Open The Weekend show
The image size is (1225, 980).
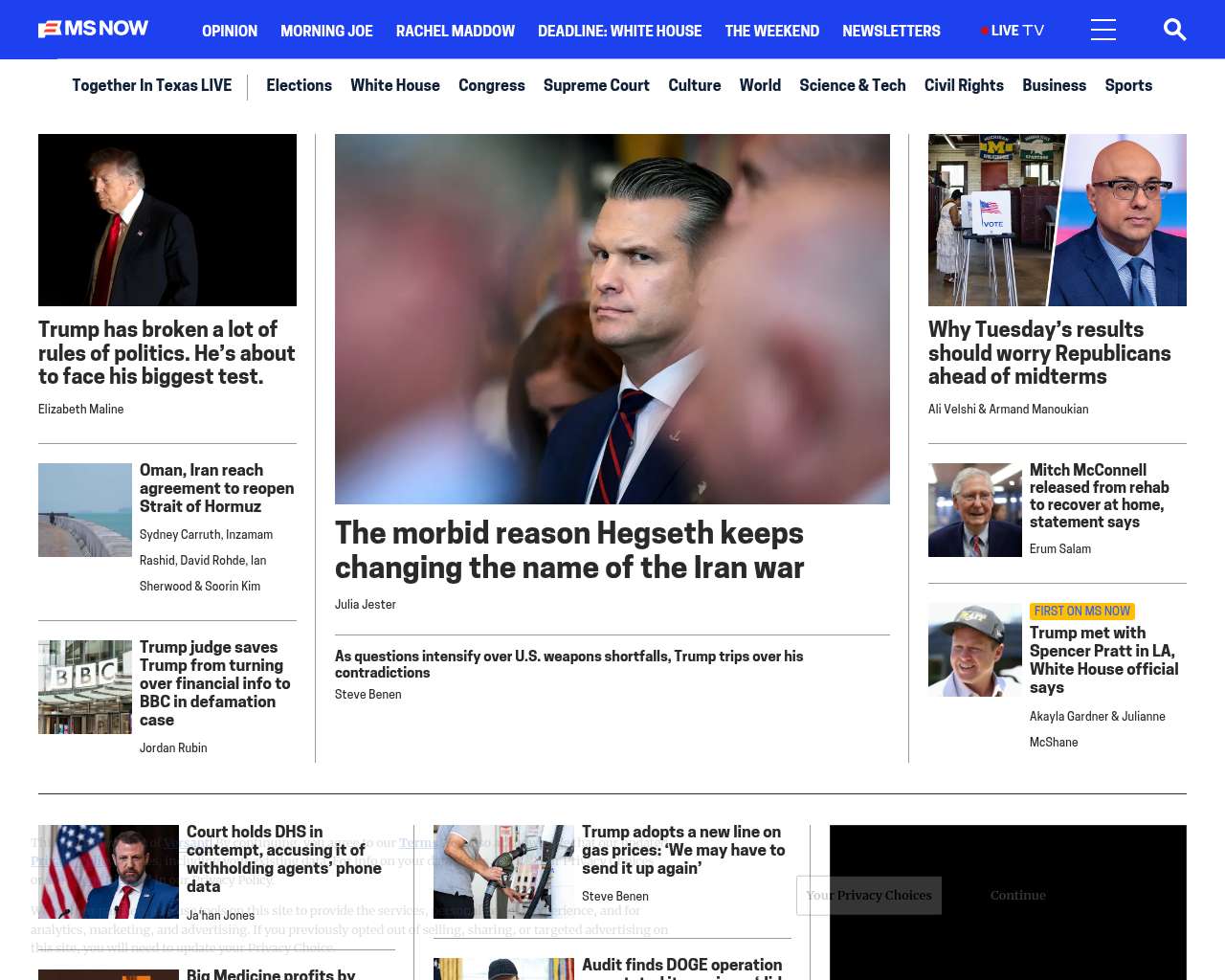coord(771,31)
